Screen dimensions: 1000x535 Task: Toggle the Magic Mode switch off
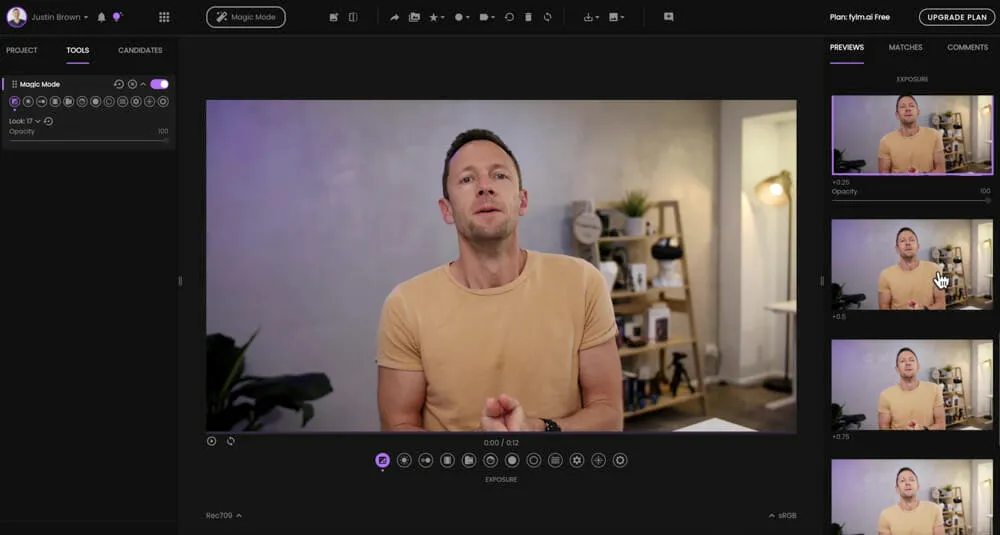coord(159,84)
